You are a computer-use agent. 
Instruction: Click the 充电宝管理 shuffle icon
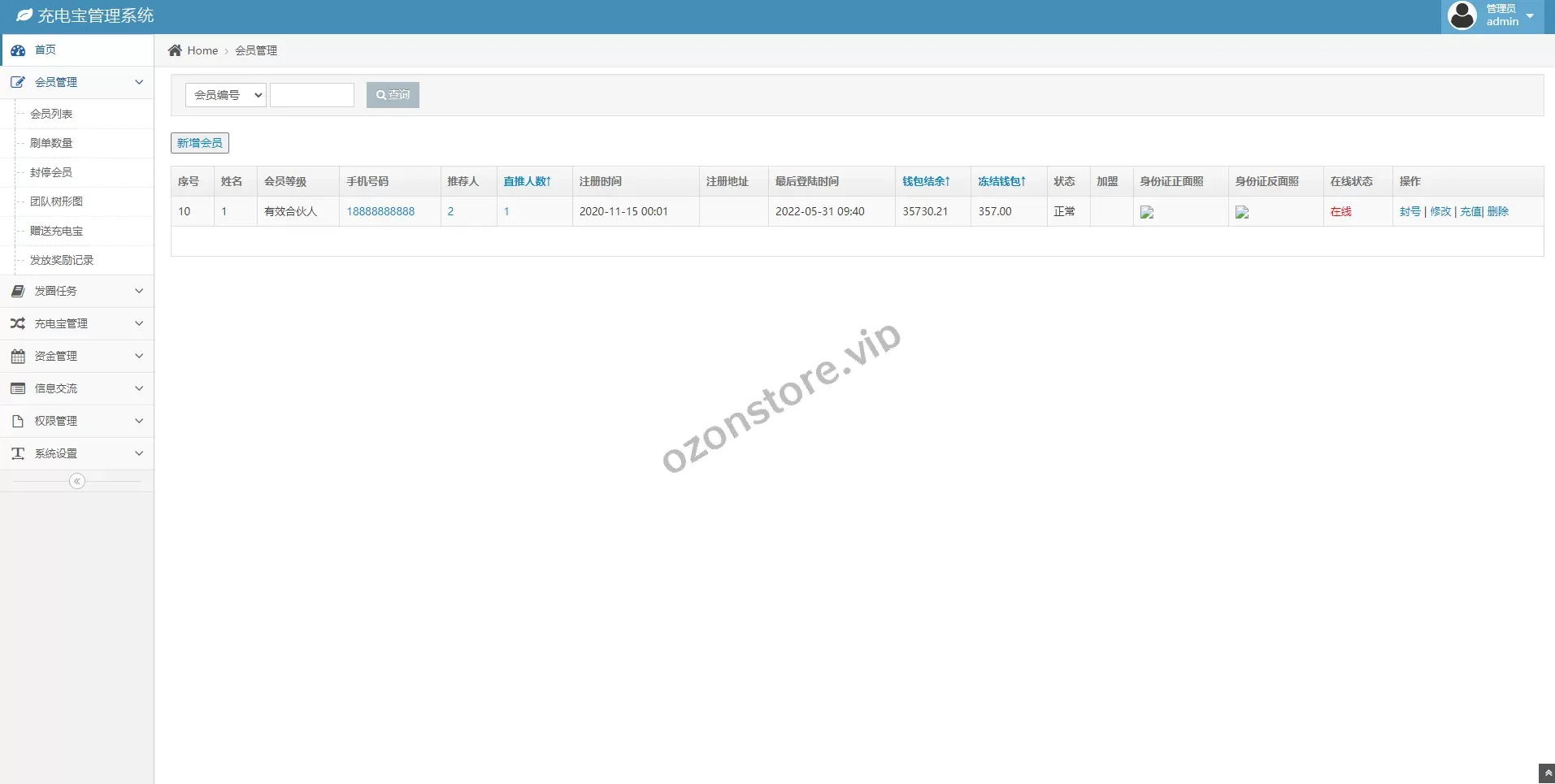tap(18, 323)
